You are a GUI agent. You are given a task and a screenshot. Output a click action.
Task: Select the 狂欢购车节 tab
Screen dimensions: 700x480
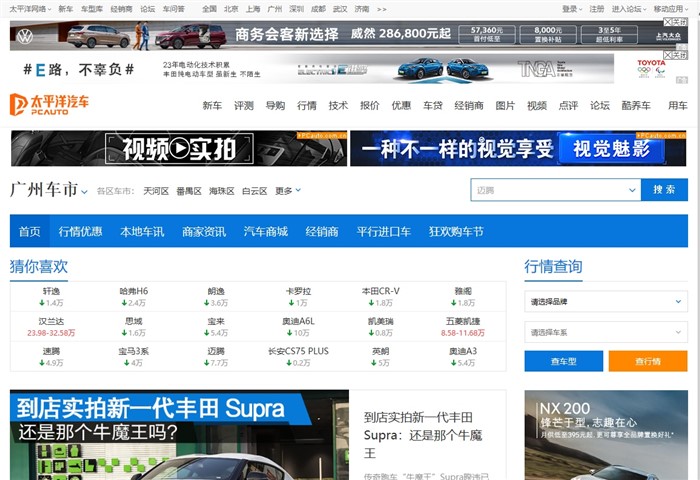click(456, 231)
